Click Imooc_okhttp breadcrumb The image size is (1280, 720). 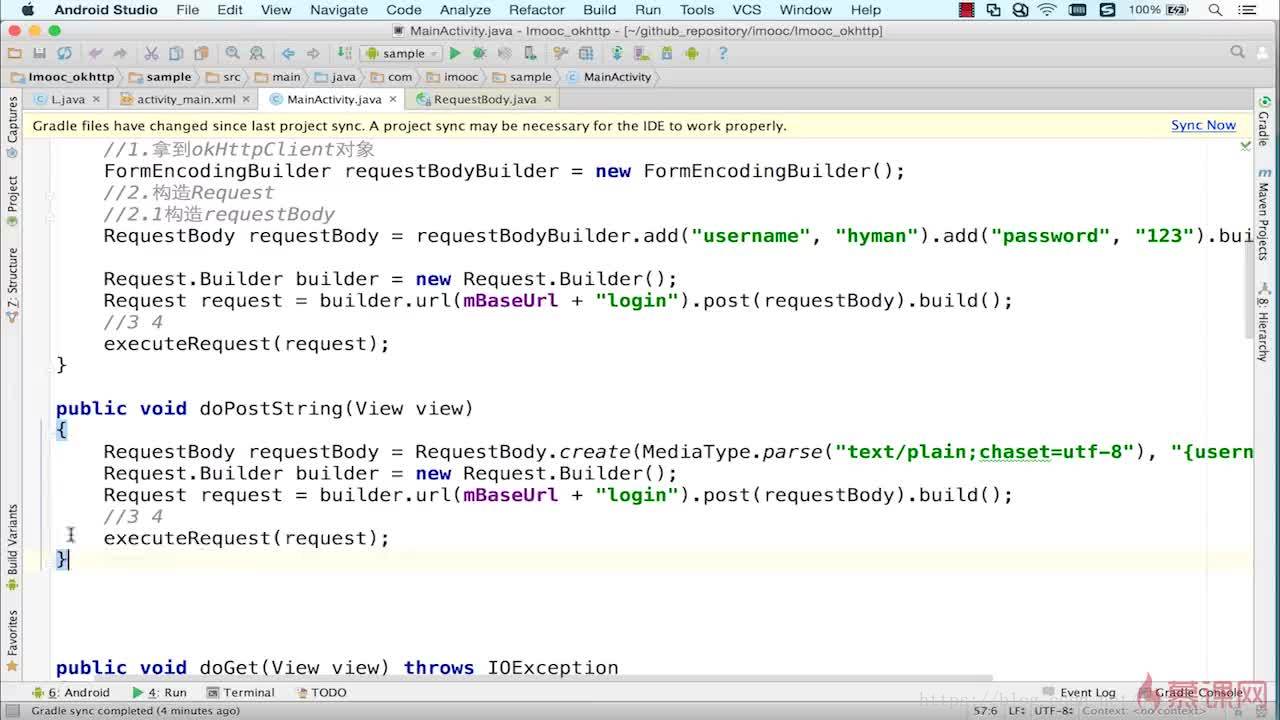pyautogui.click(x=63, y=77)
